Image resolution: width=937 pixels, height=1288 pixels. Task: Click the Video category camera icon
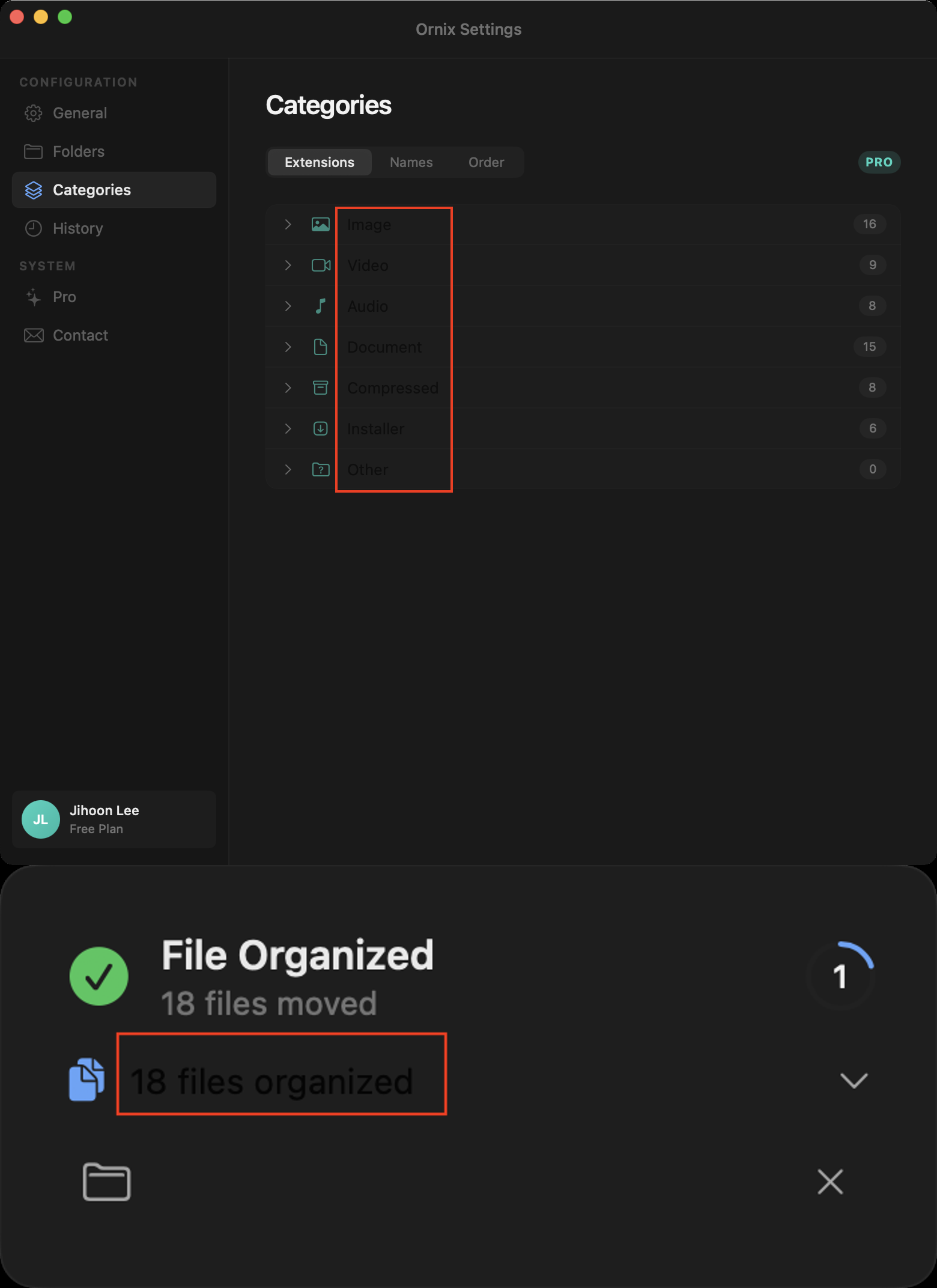(321, 265)
